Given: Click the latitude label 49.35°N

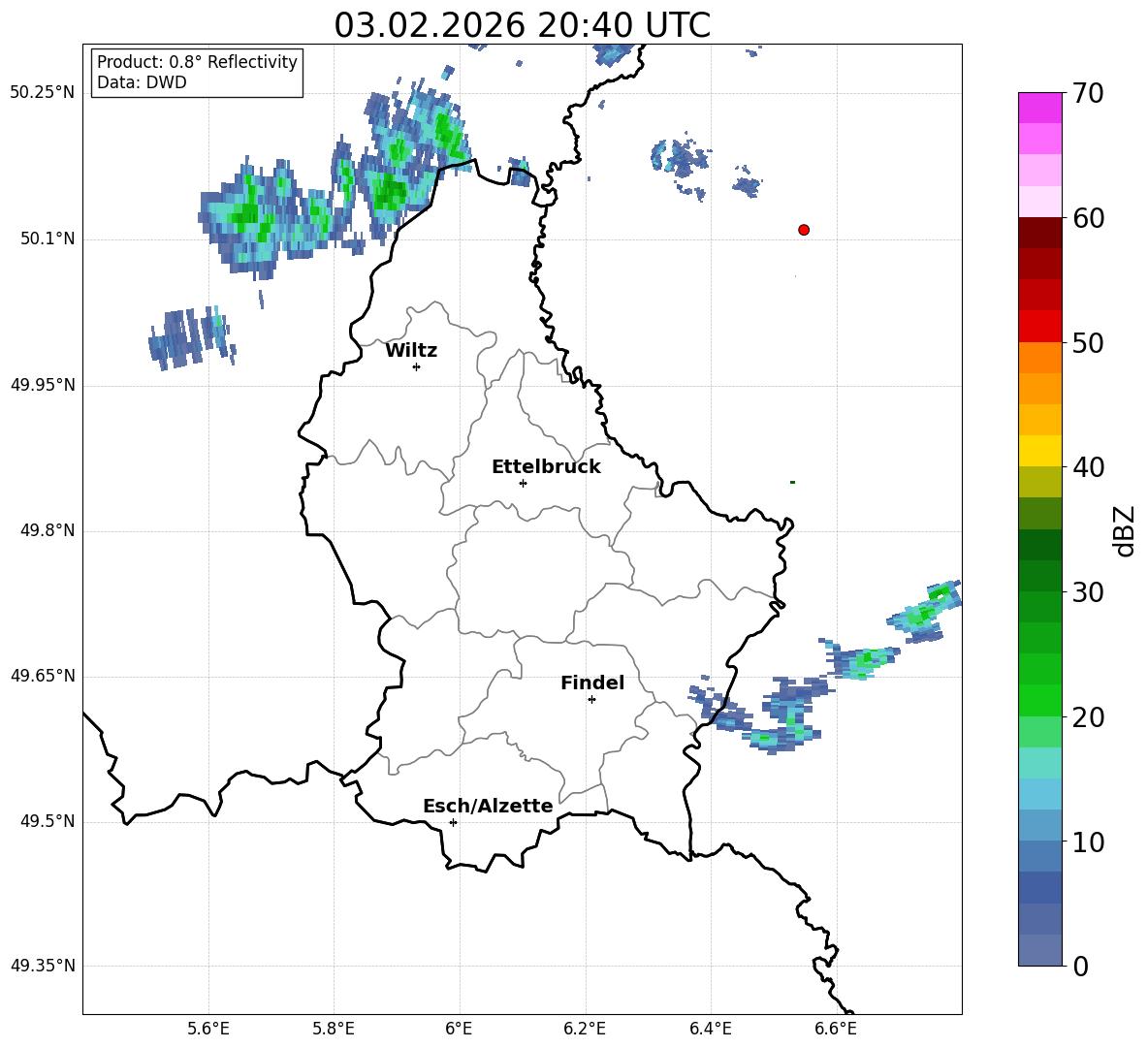Looking at the screenshot, I should tap(43, 966).
